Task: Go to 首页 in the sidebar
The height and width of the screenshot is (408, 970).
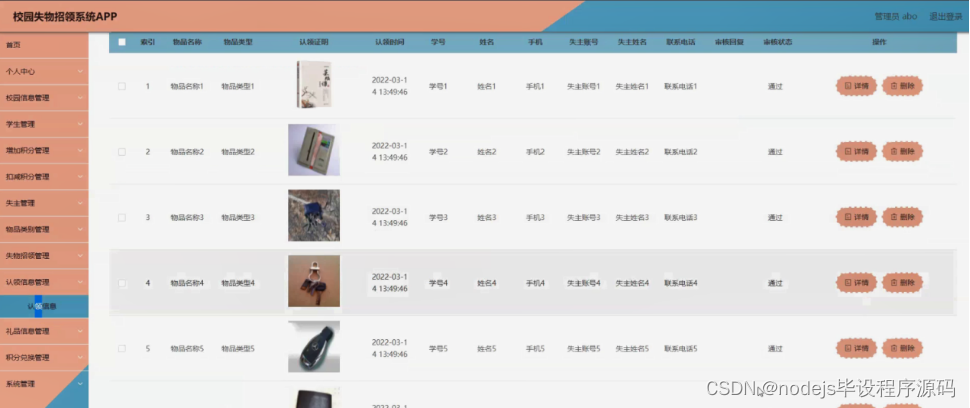Action: tap(44, 45)
